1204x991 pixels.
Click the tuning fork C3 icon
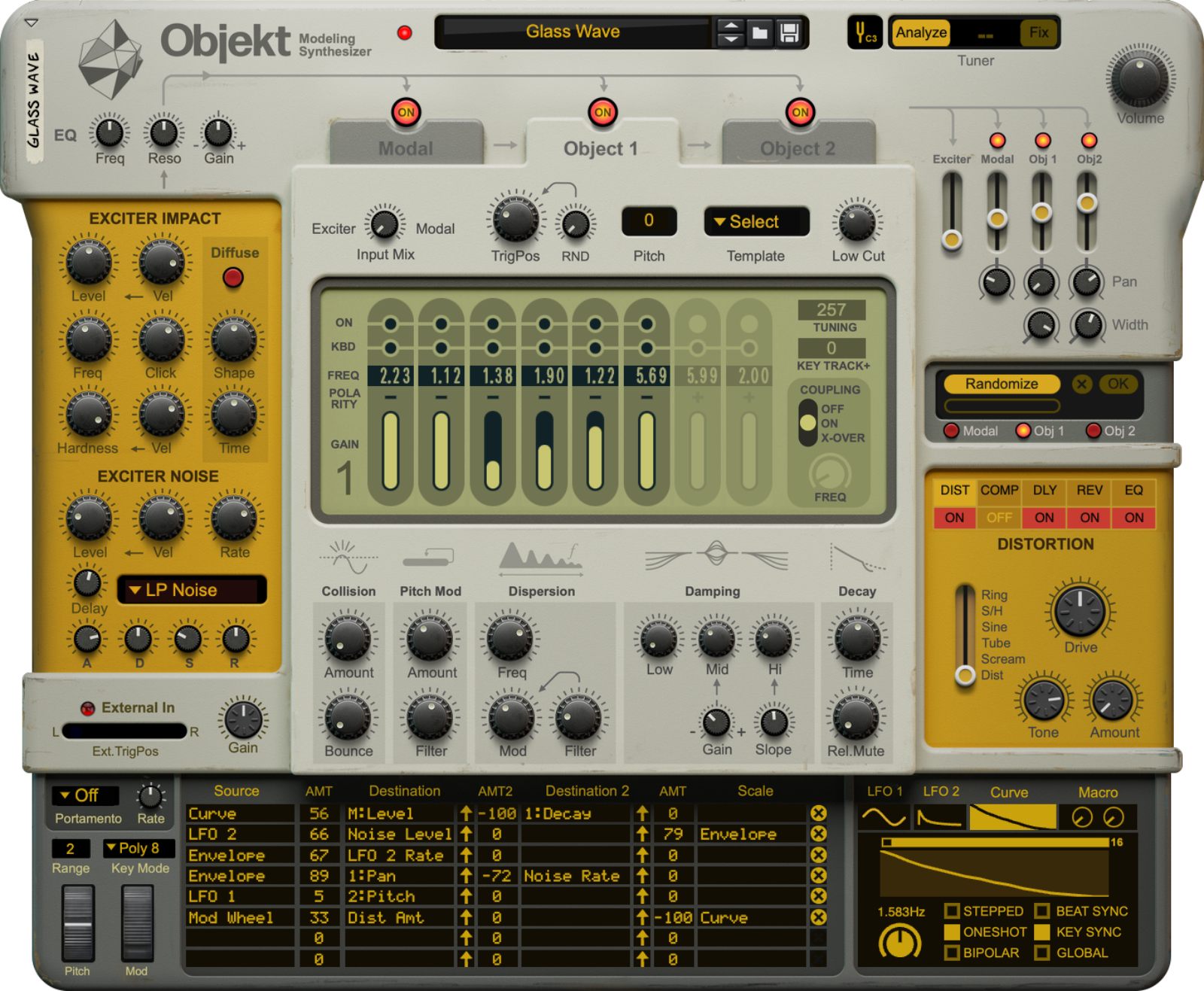864,32
